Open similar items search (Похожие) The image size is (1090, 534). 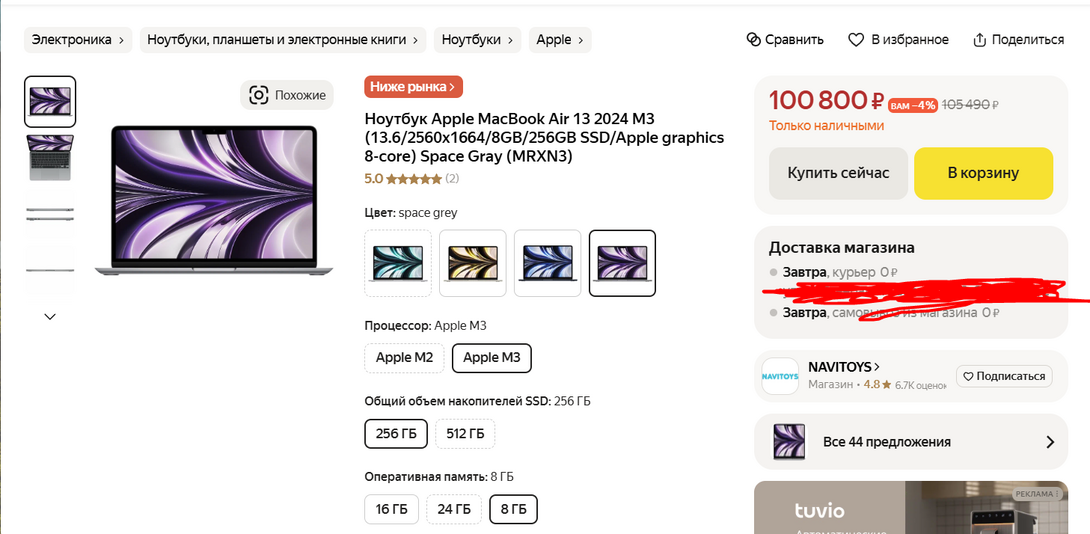[287, 95]
